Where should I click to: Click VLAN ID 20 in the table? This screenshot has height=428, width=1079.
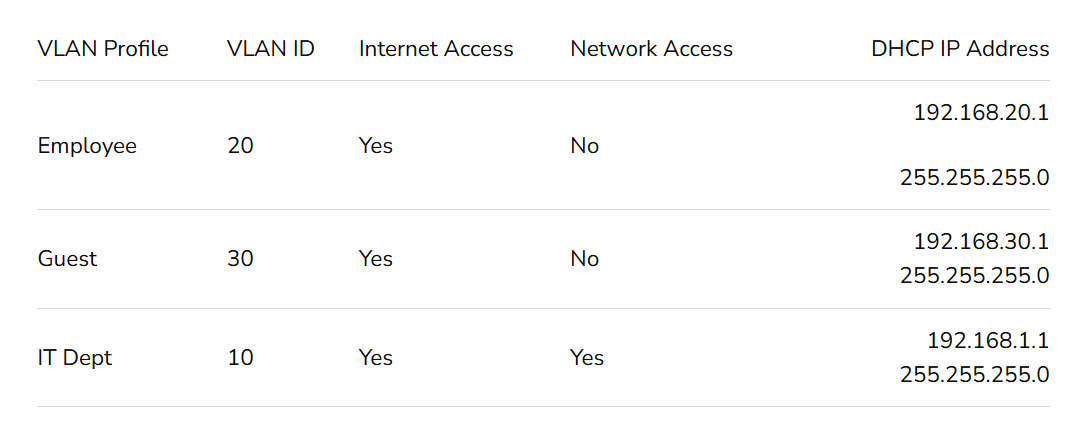point(240,146)
